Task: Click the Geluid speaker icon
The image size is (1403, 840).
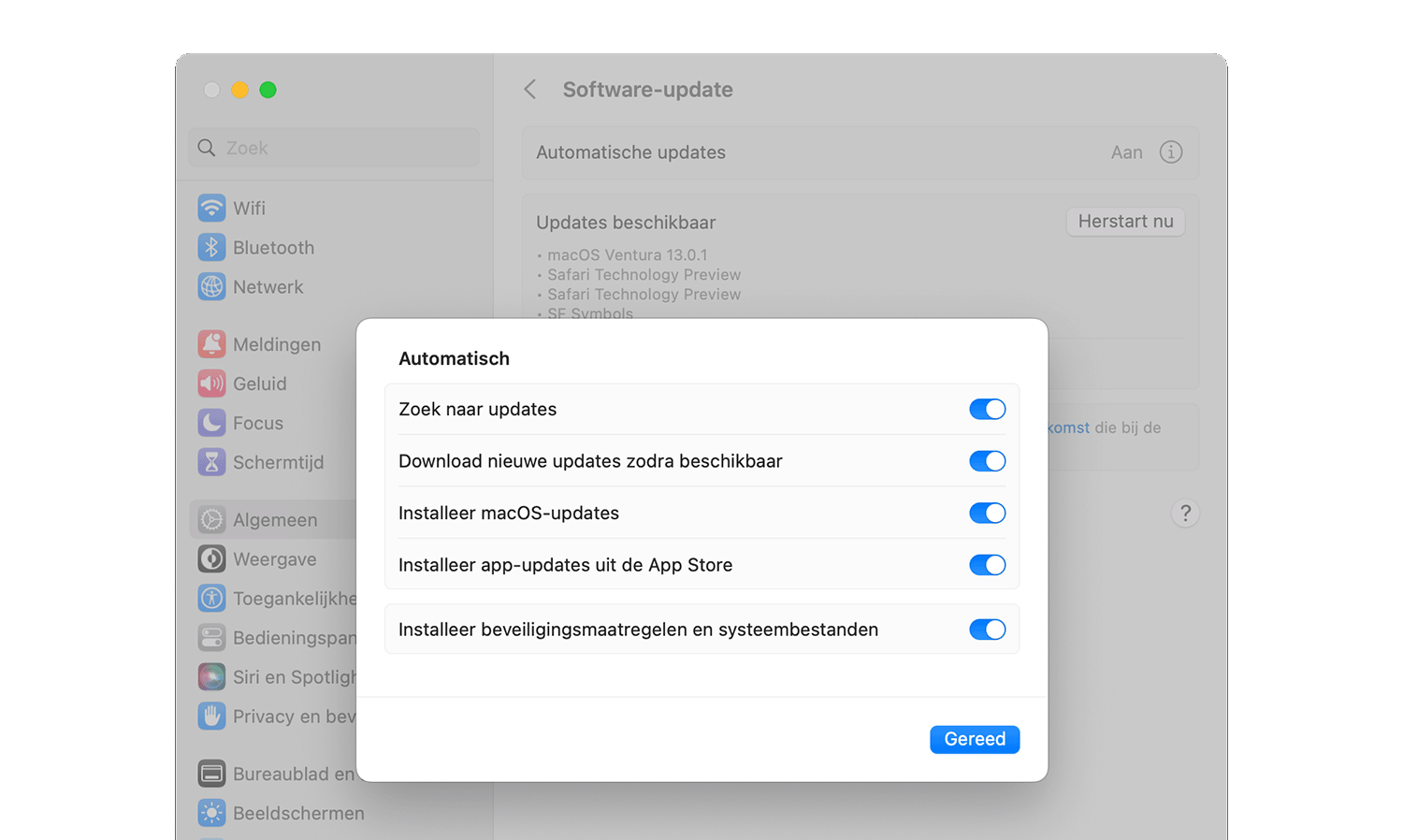Action: tap(211, 384)
